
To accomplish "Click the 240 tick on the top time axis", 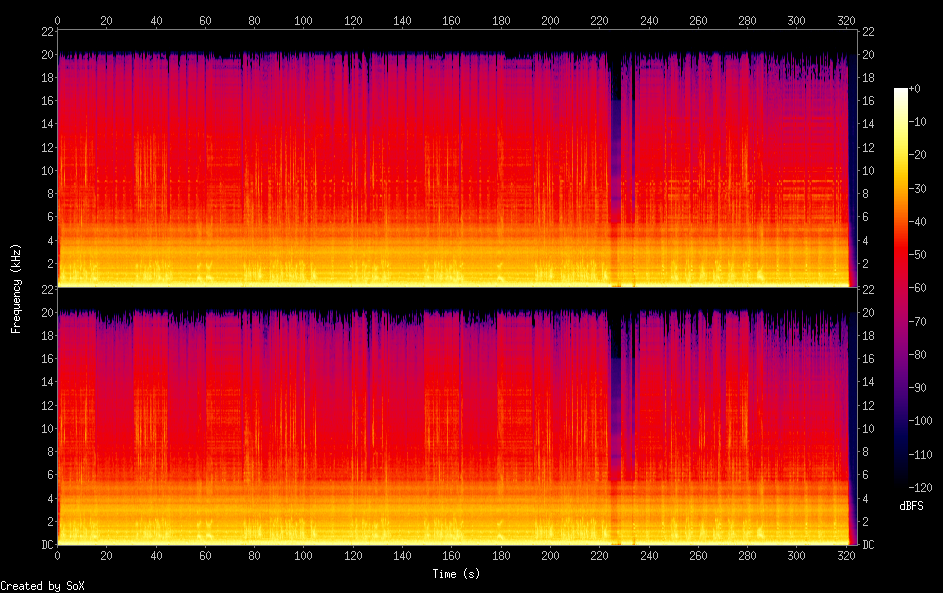I will pyautogui.click(x=649, y=19).
